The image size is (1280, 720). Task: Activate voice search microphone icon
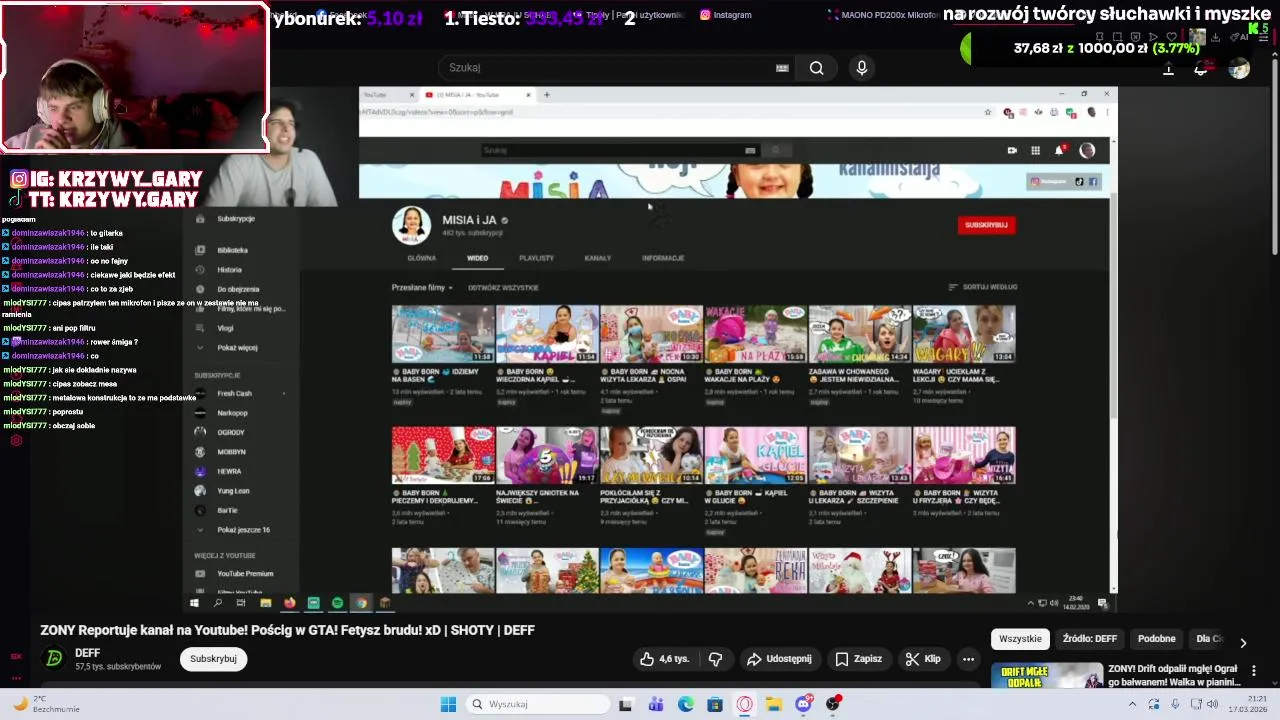(862, 68)
